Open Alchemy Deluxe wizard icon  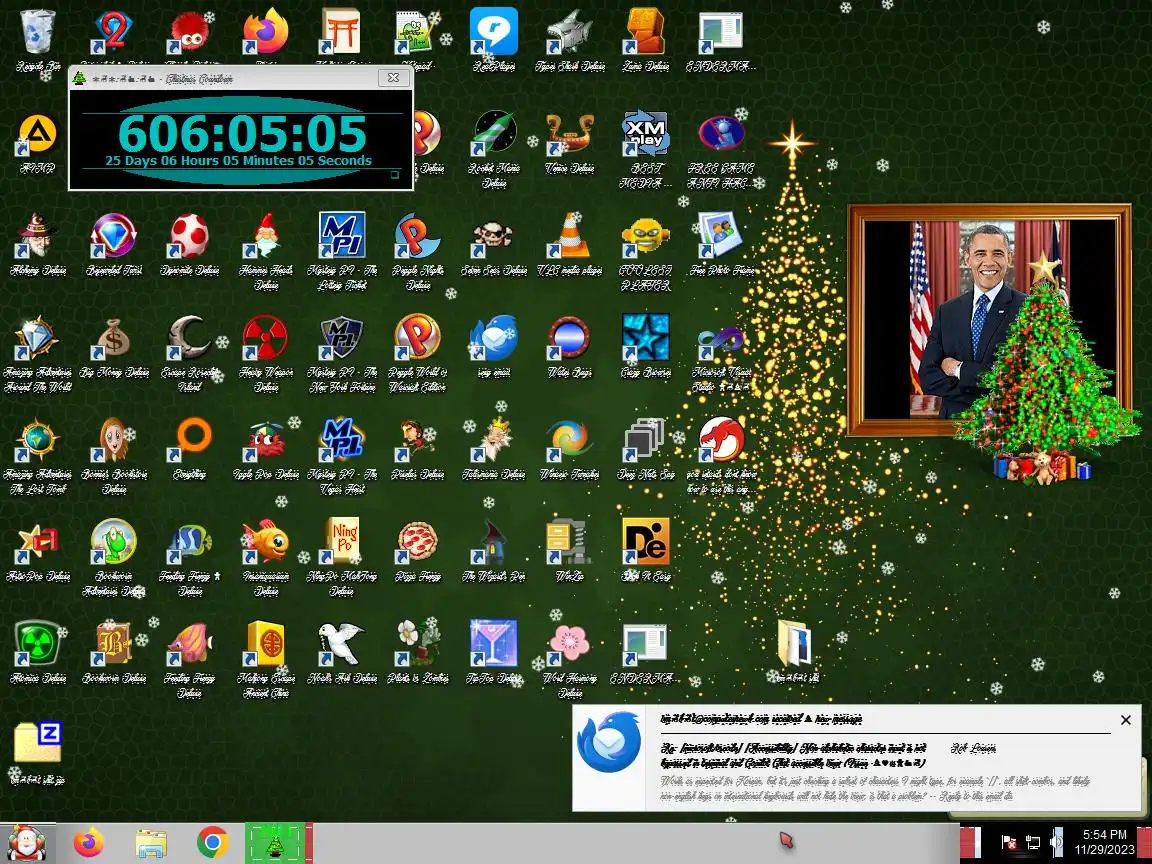click(x=37, y=237)
